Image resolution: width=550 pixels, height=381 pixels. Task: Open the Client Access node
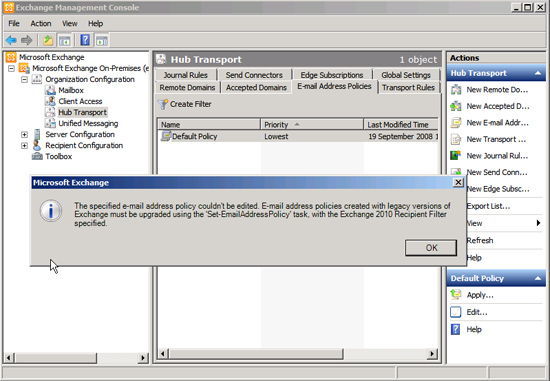point(80,101)
